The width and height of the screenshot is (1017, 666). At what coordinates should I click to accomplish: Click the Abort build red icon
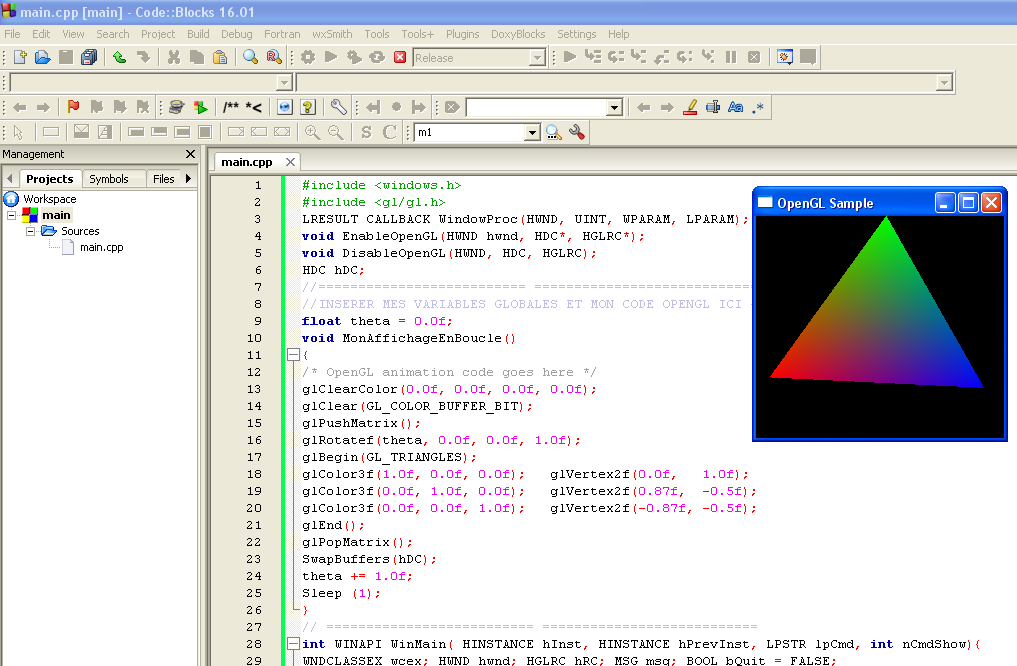click(400, 57)
